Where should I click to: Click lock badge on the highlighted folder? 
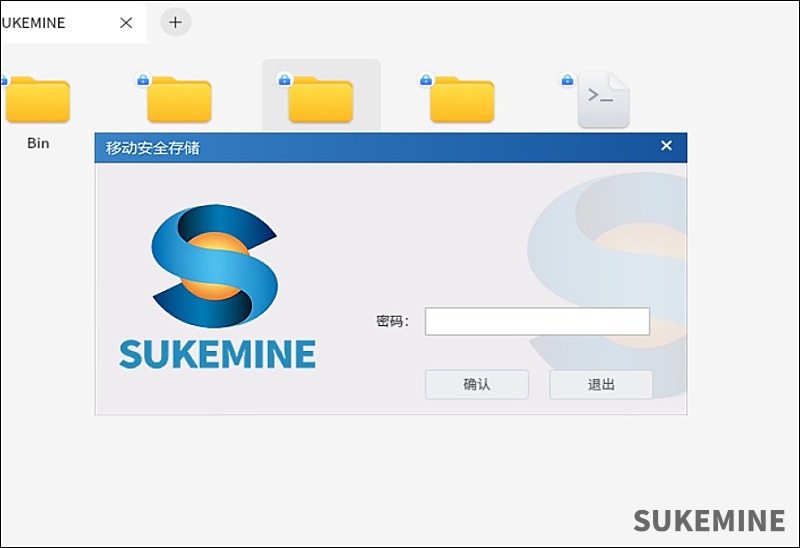284,79
